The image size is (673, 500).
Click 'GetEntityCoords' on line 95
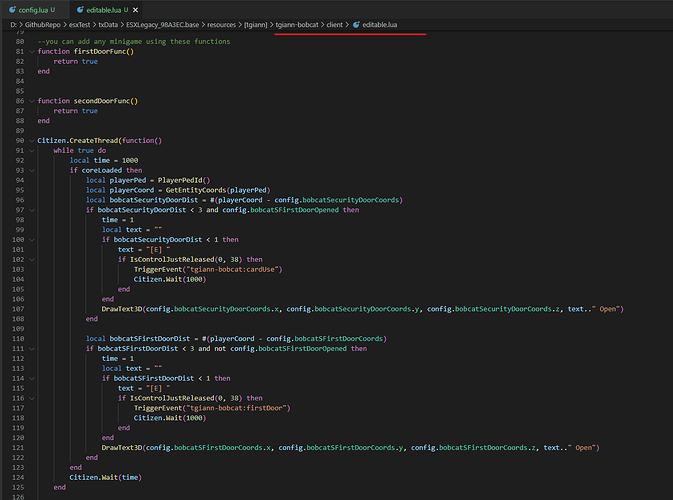[196, 190]
